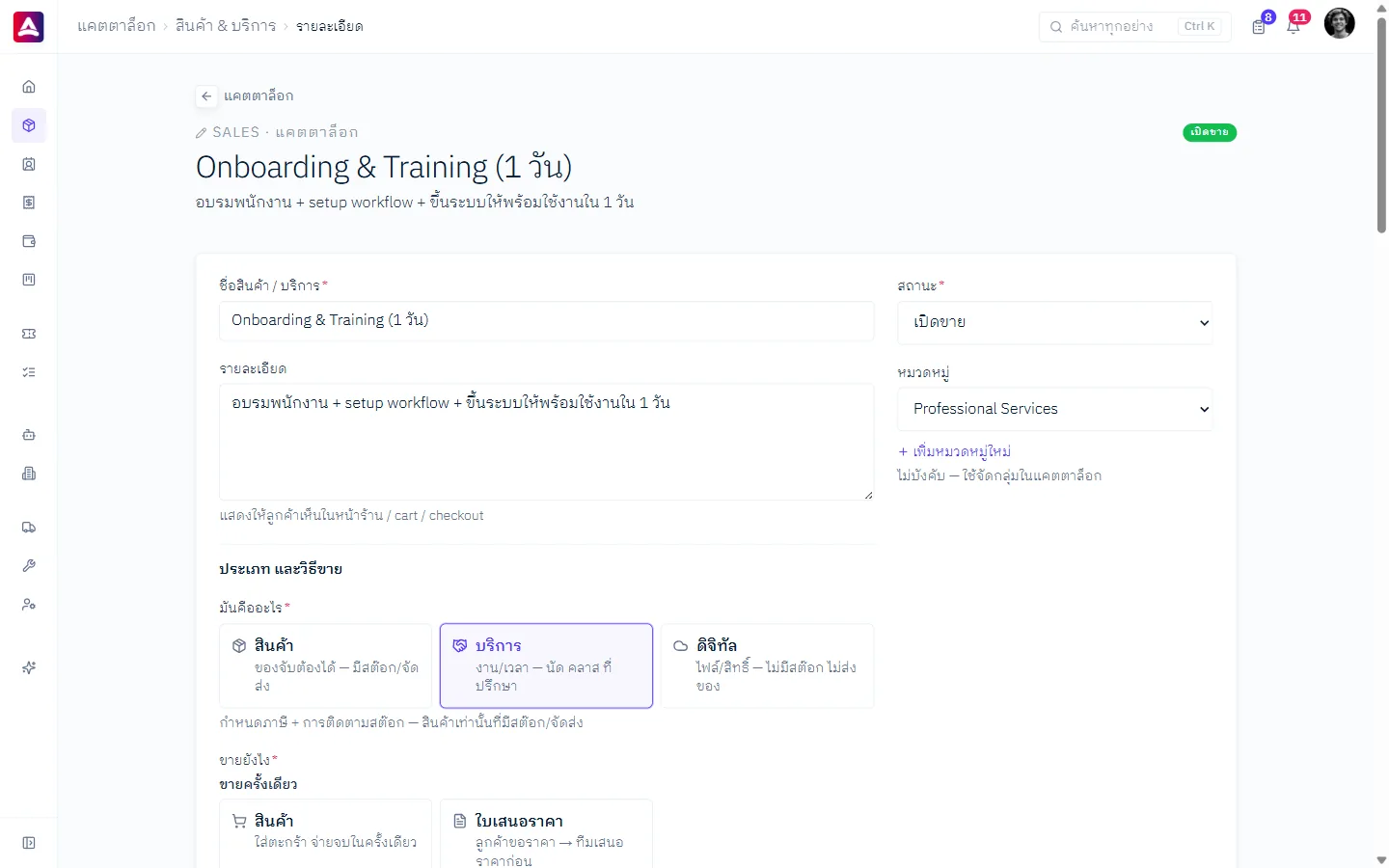
Task: Collapse sidebar using bottom panel icon
Action: [x=29, y=843]
